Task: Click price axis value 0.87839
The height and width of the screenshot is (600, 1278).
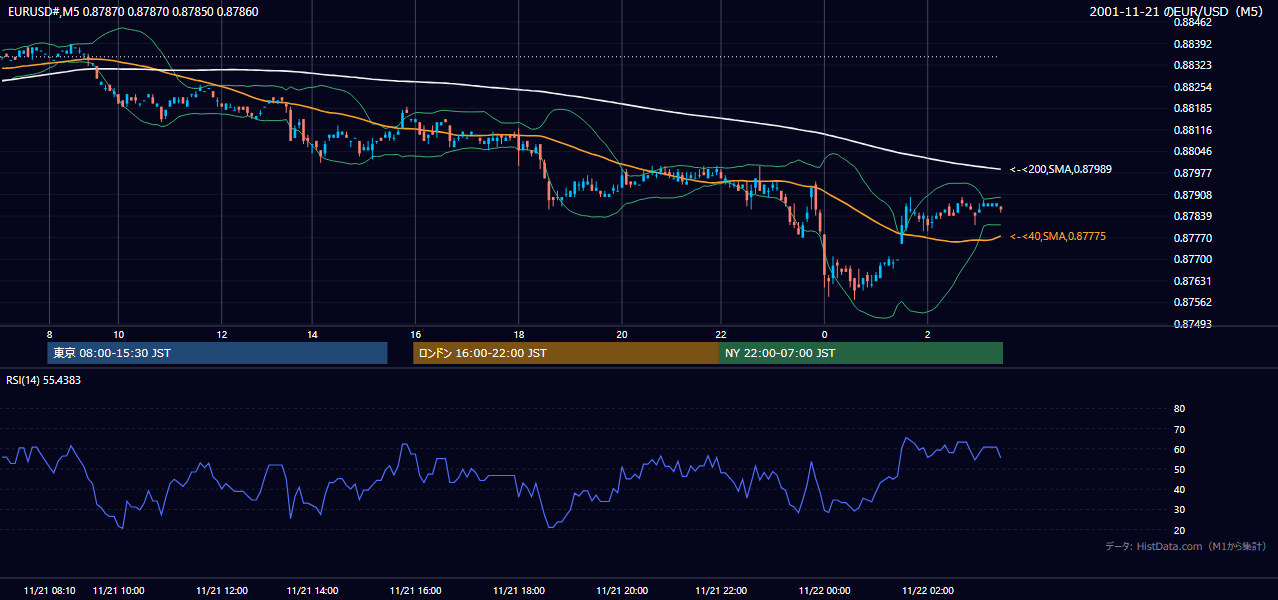Action: tap(1192, 216)
